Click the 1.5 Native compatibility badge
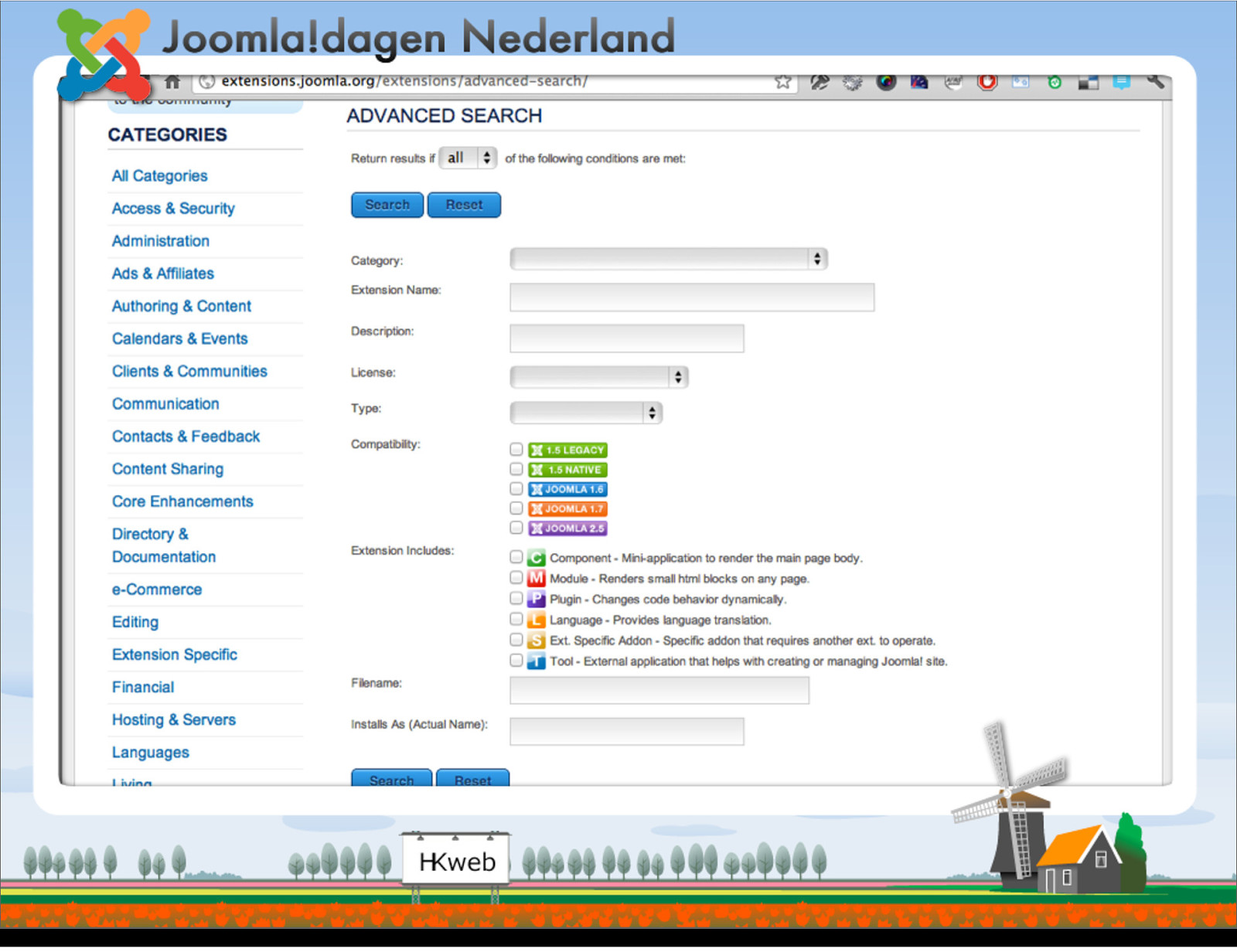This screenshot has height=952, width=1237. click(x=567, y=470)
